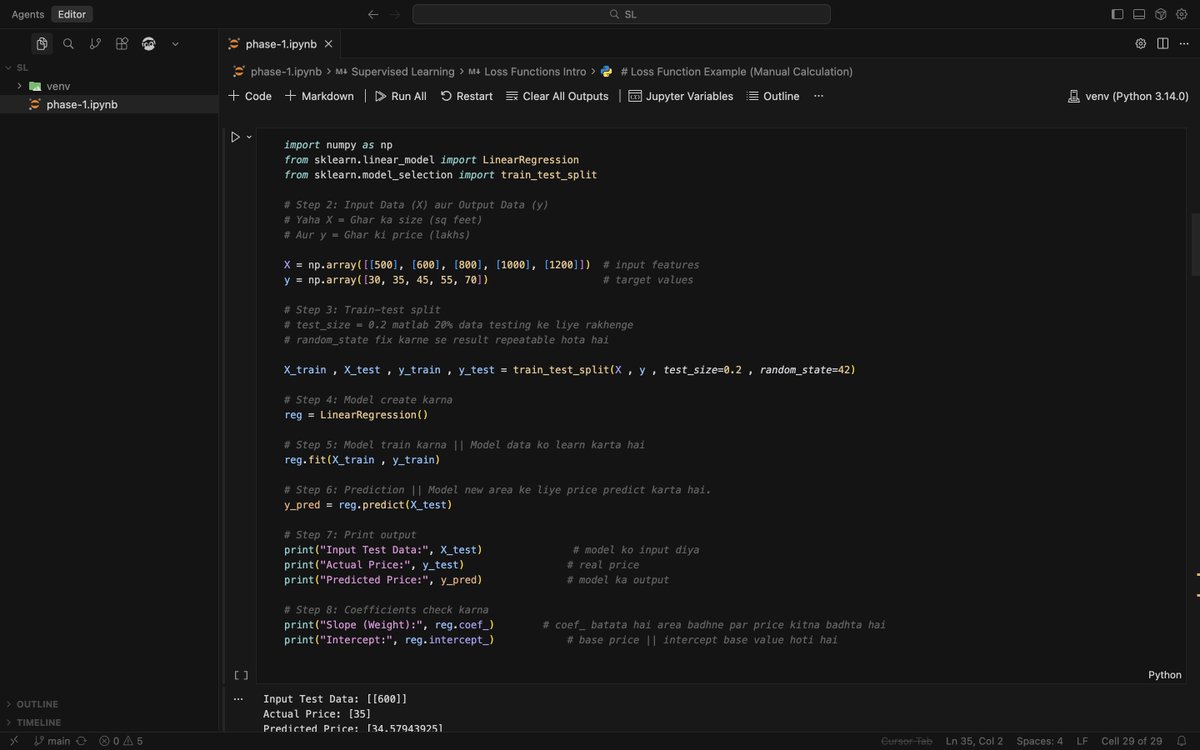
Task: Toggle the bottom panel layout icon
Action: pos(1139,14)
